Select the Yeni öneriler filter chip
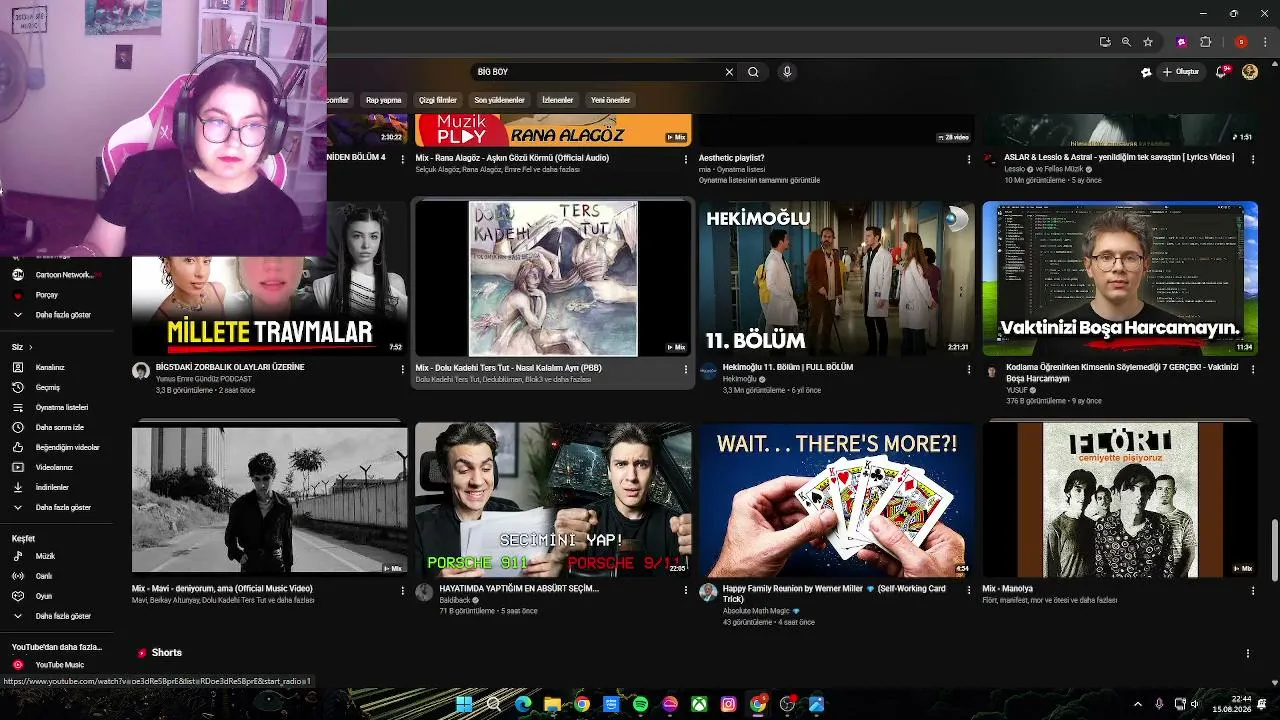1280x720 pixels. pyautogui.click(x=610, y=100)
